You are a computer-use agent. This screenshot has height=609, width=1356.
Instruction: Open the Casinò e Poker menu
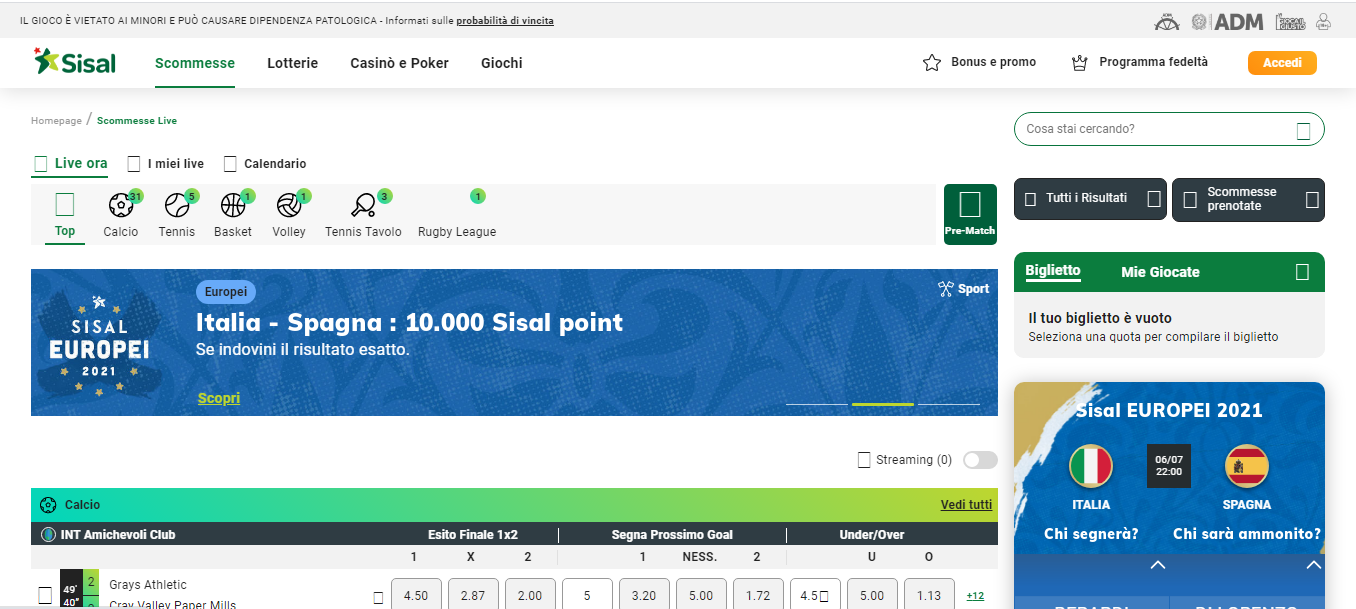pos(399,63)
